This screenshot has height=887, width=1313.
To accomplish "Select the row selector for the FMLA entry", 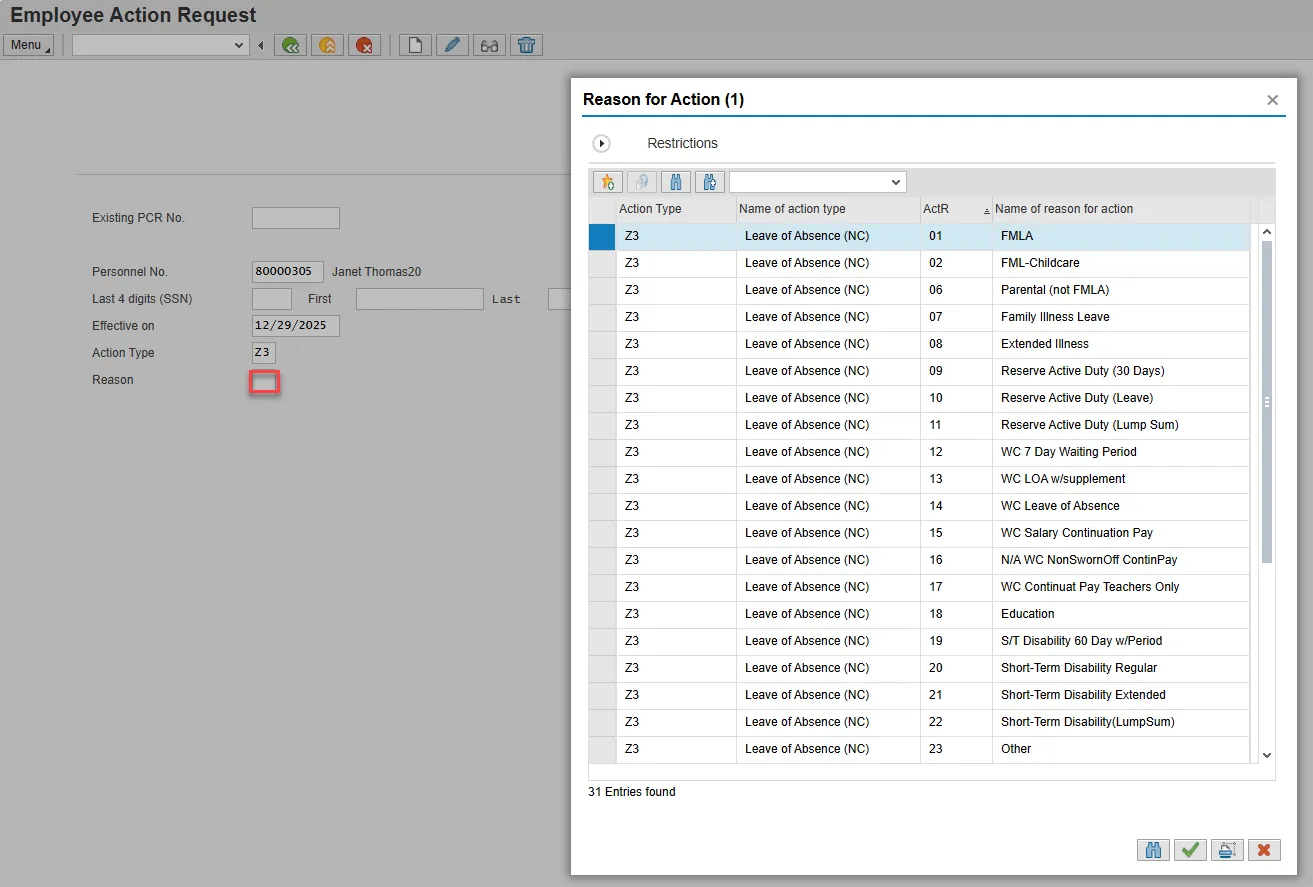I will 602,237.
